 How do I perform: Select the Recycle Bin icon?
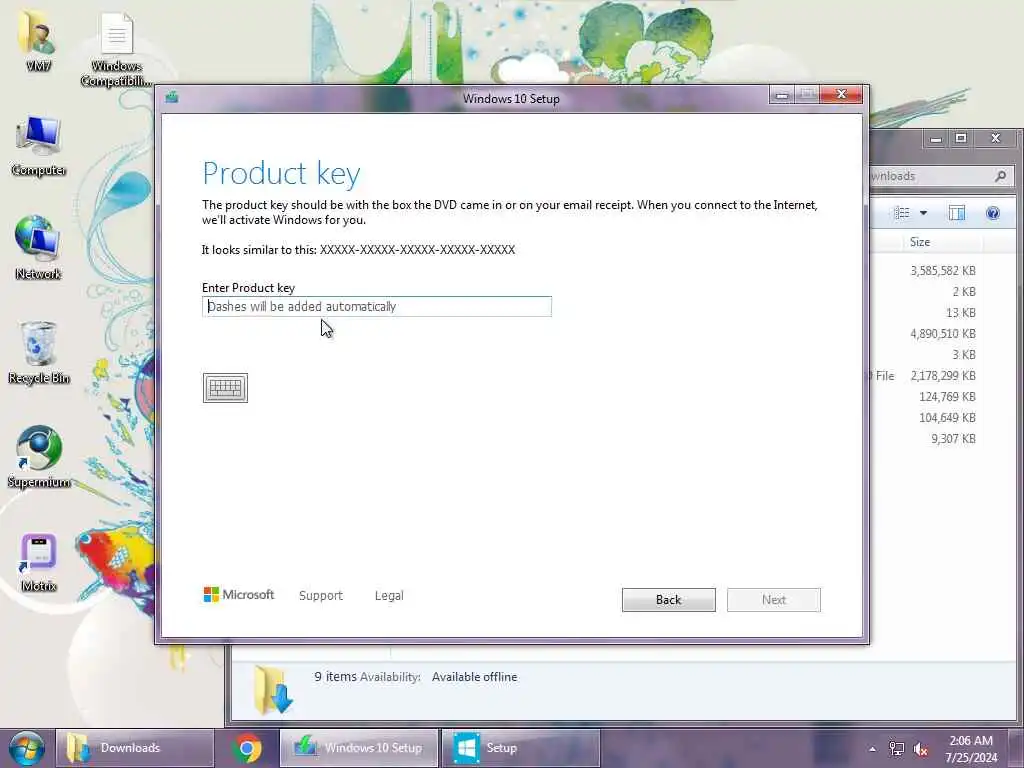pyautogui.click(x=39, y=353)
